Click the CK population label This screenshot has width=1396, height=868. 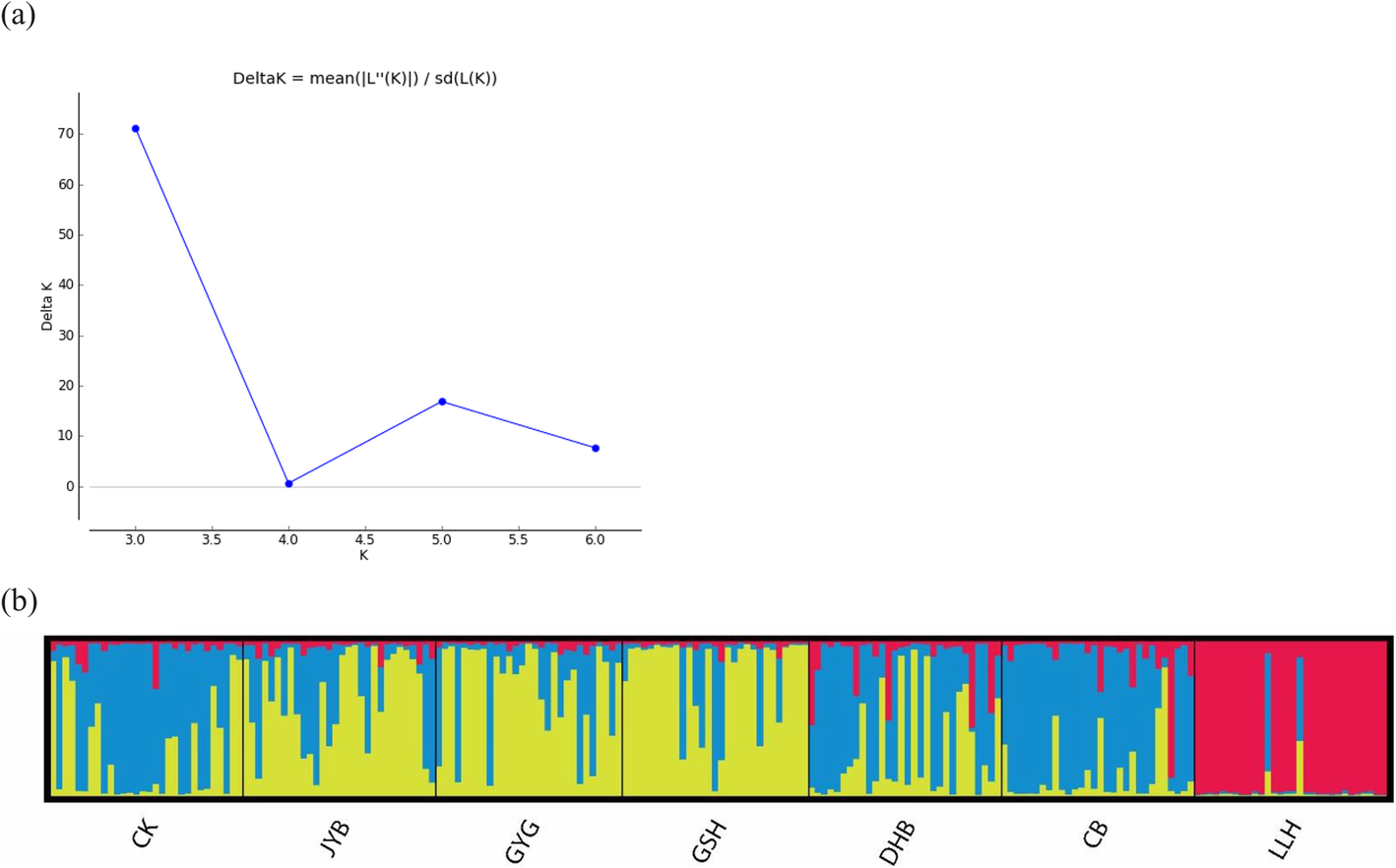[x=145, y=835]
